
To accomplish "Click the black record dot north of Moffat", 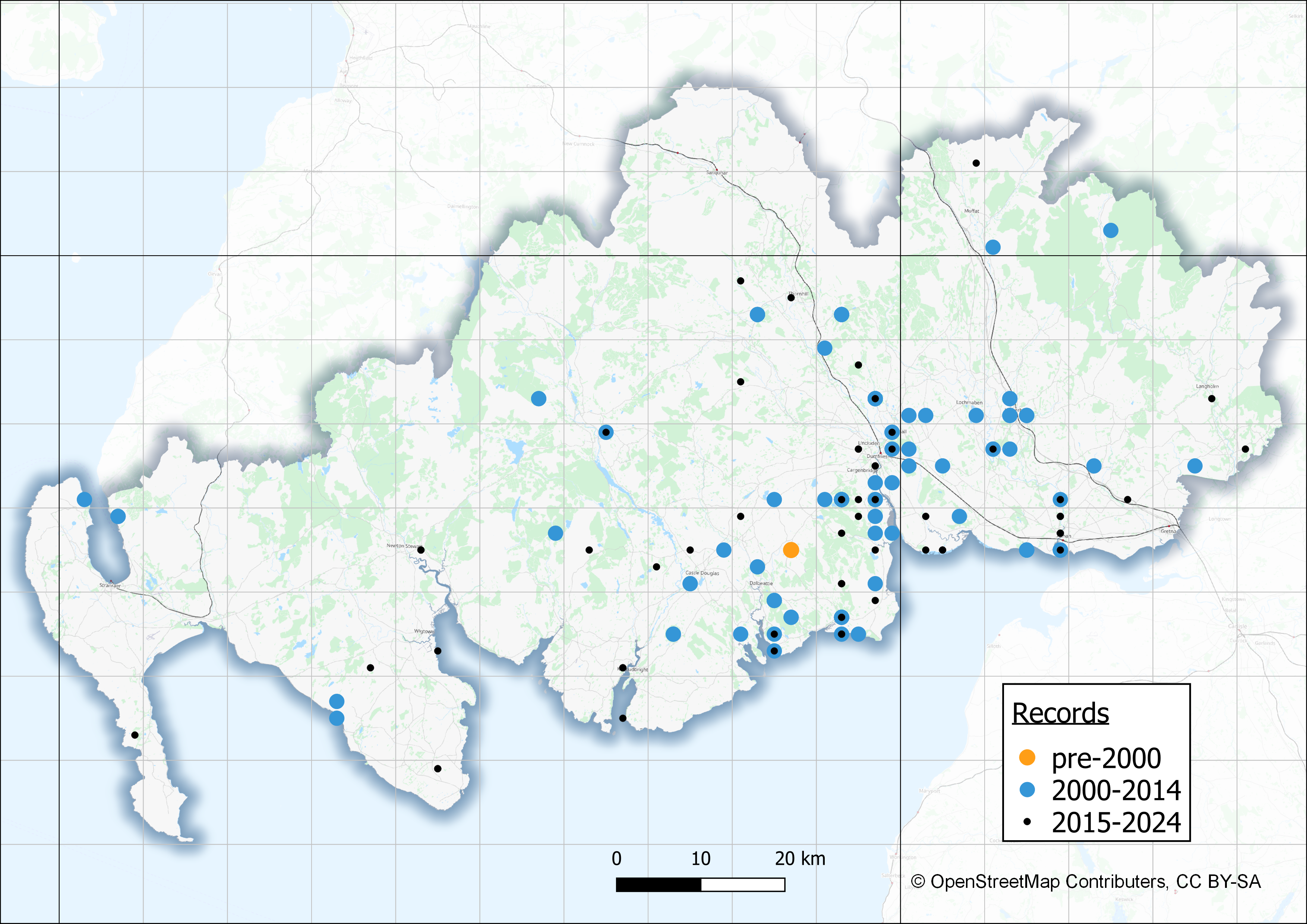I will [x=976, y=163].
